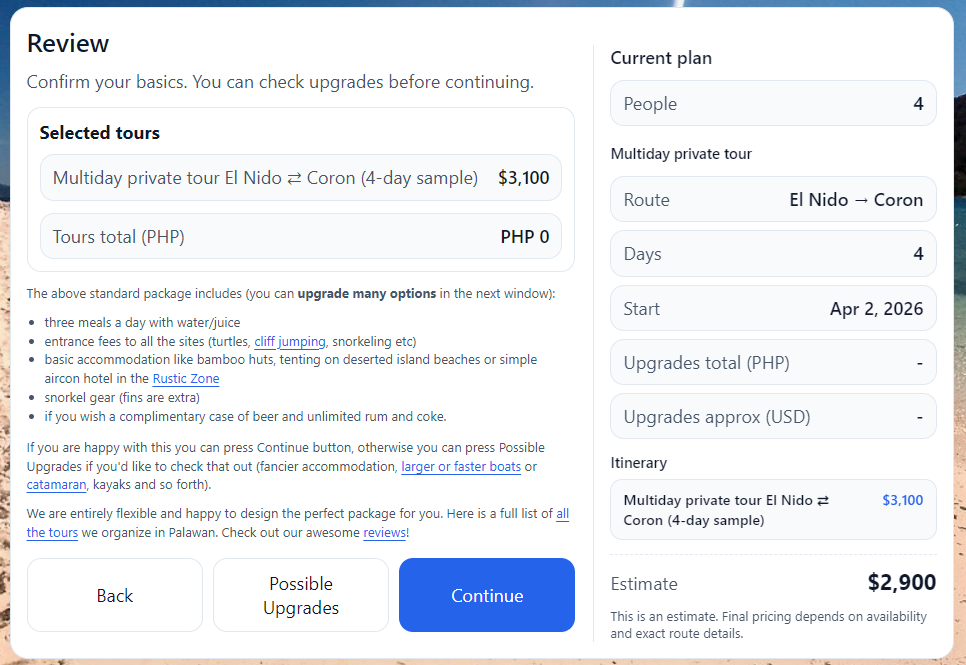Select the Upgrades total (PHP) row

tap(773, 362)
